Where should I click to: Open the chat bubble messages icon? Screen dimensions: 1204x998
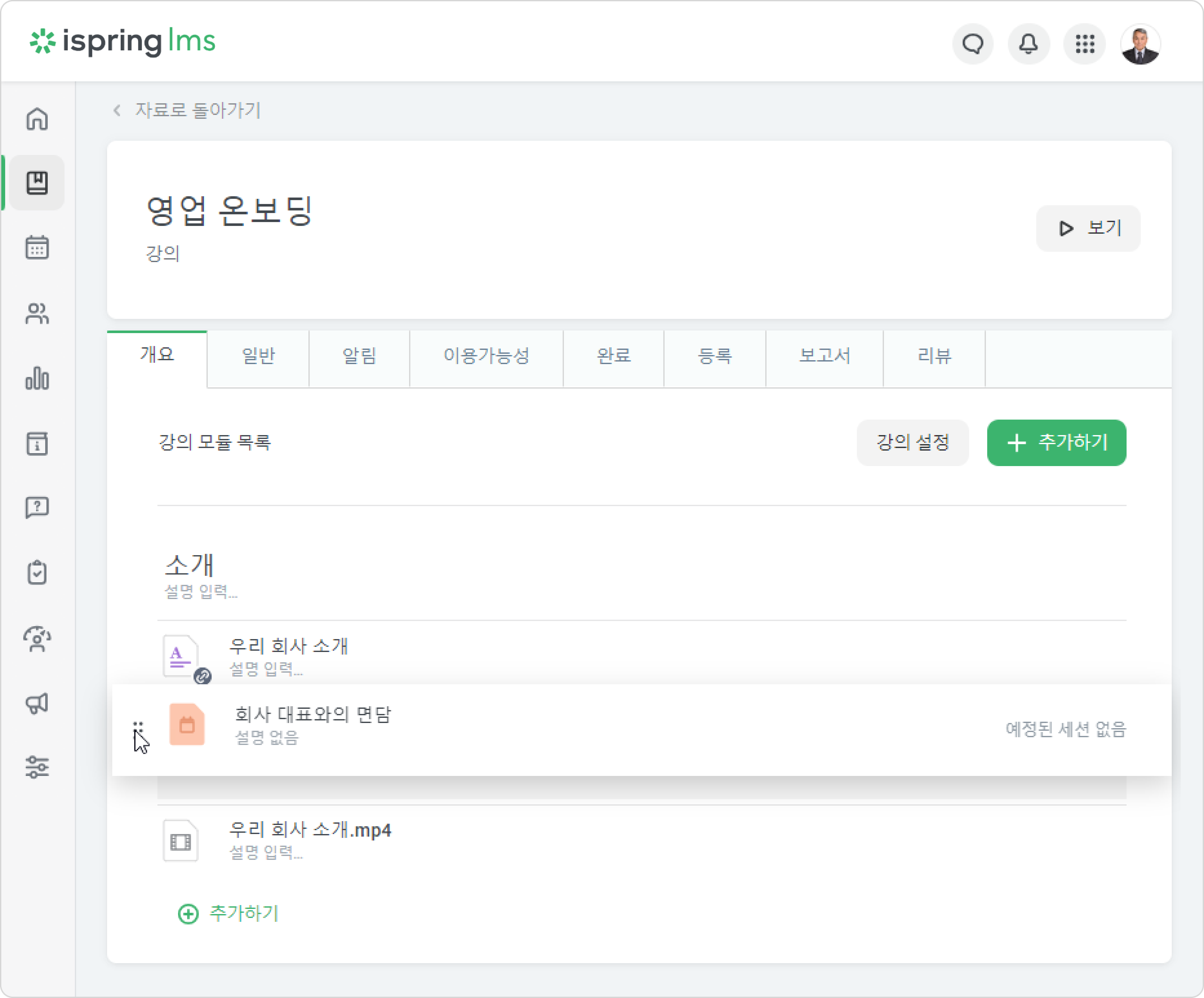[973, 44]
